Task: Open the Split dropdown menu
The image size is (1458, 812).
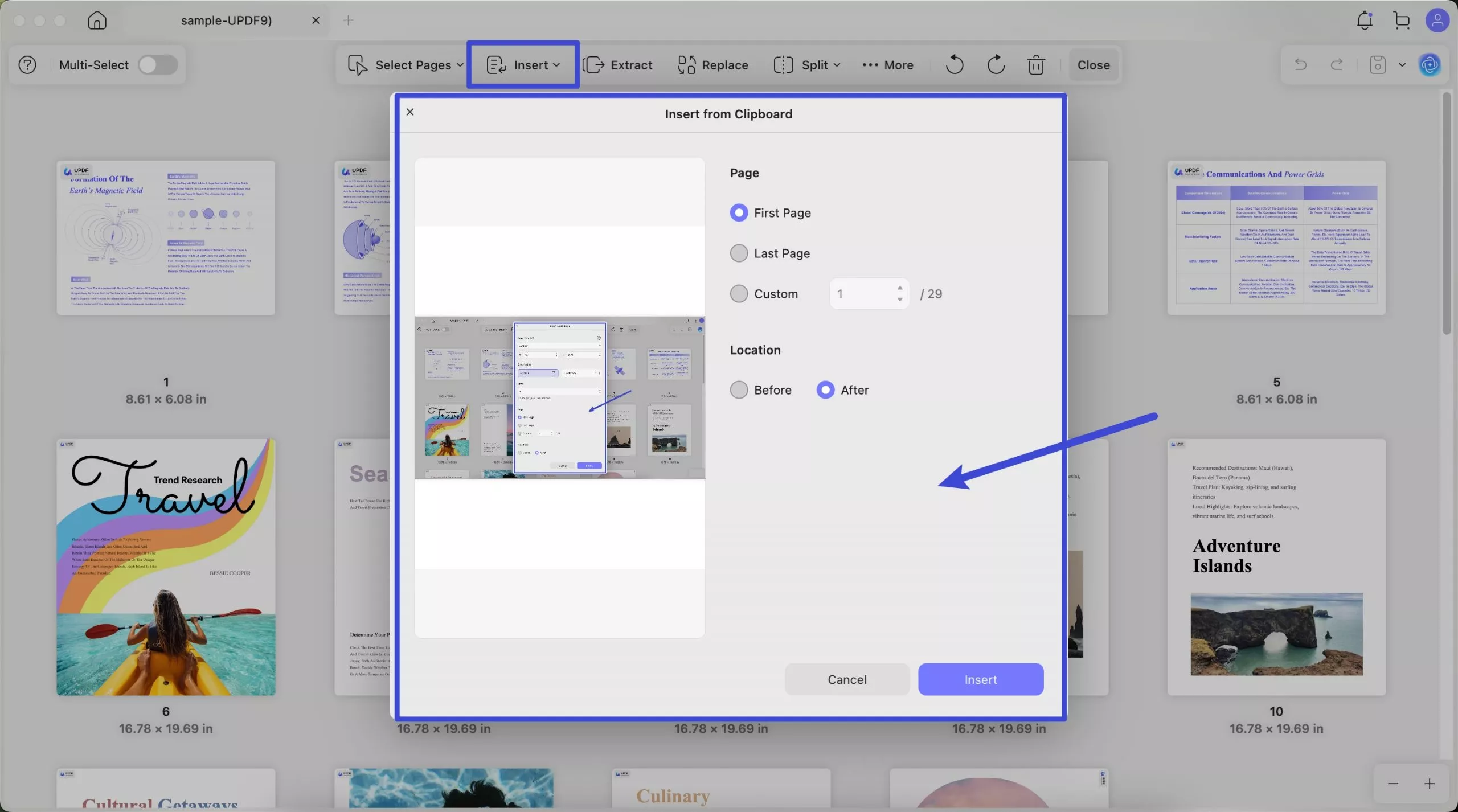Action: [x=807, y=65]
